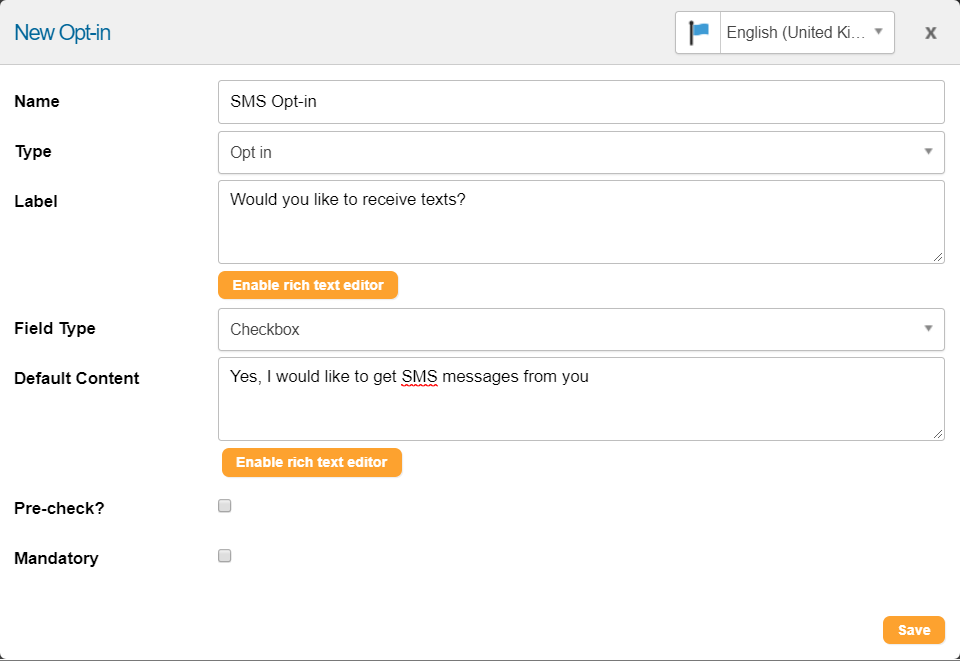This screenshot has width=960, height=661.
Task: Click the New Opt-in dialog title
Action: pyautogui.click(x=62, y=32)
